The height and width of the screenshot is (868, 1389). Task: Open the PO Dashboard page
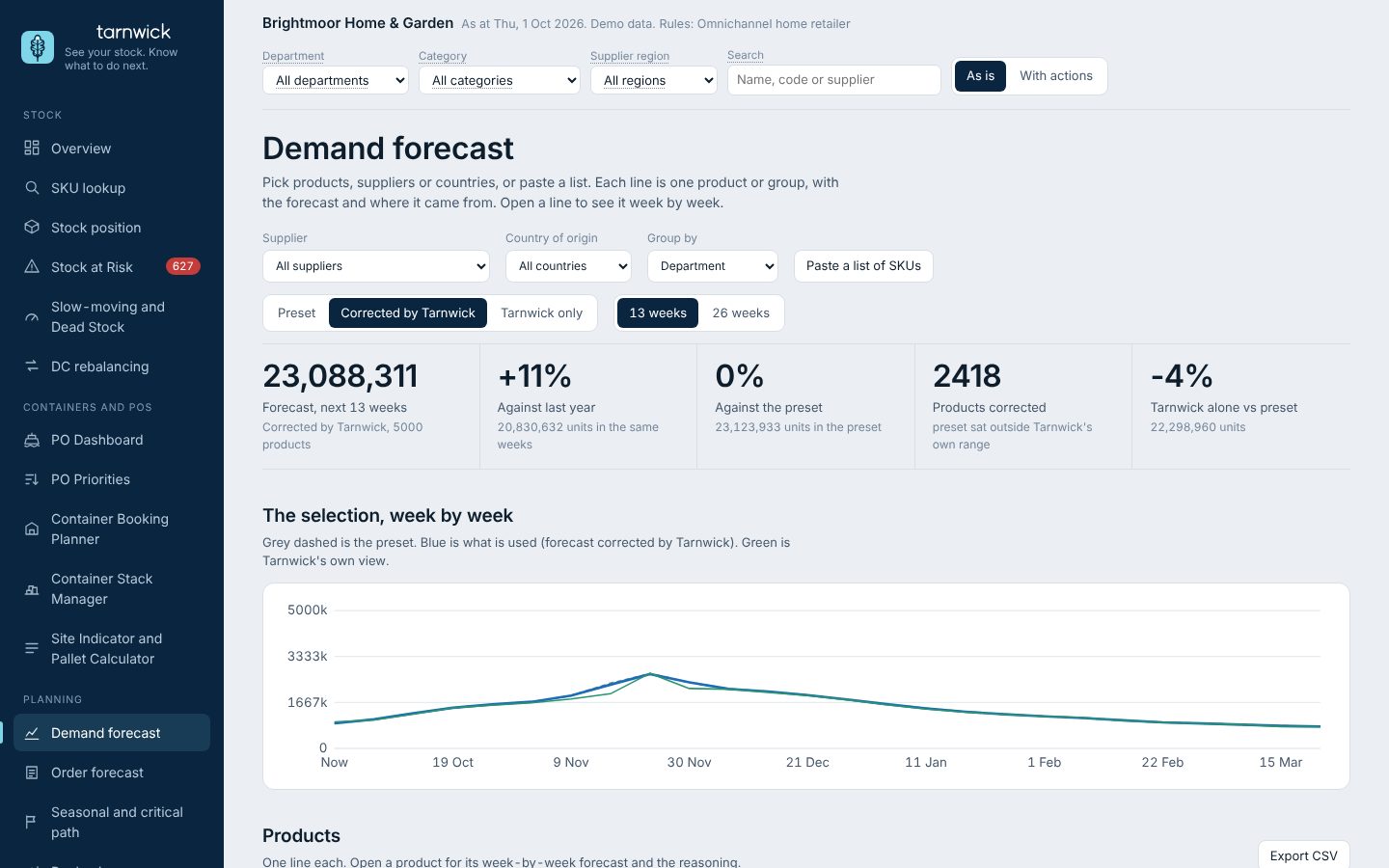click(112, 440)
